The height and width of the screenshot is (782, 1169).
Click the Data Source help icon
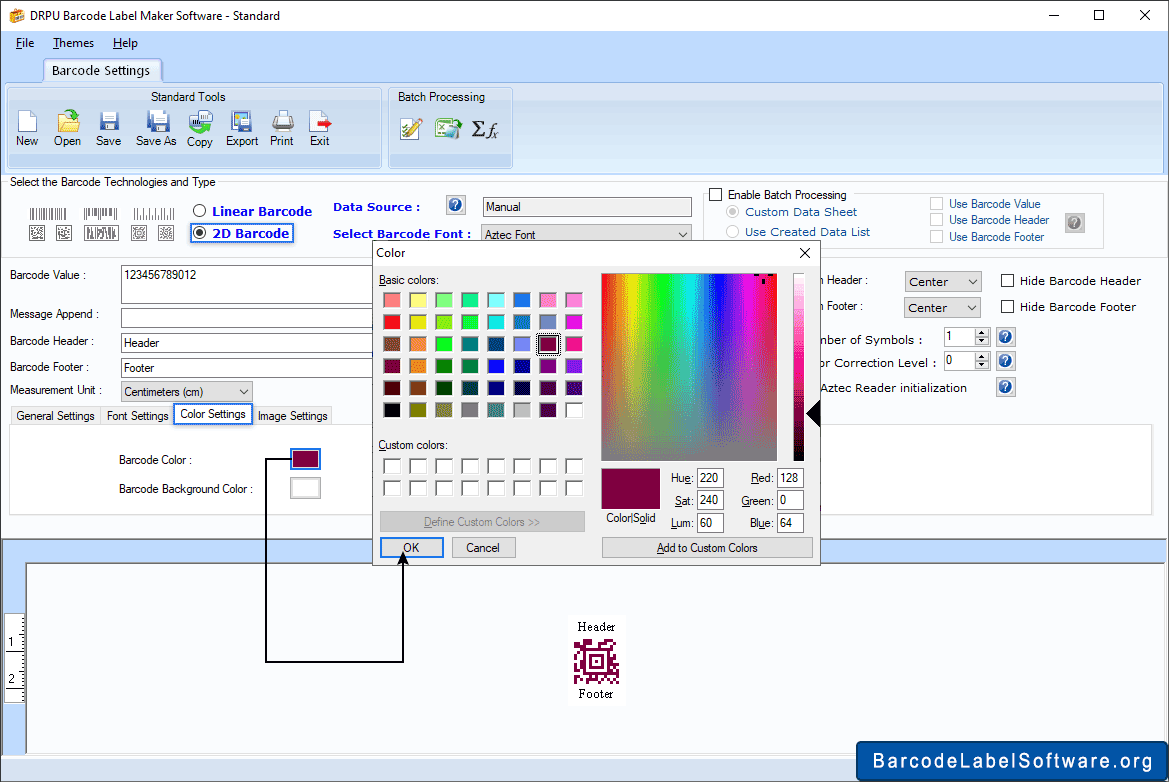pos(456,205)
